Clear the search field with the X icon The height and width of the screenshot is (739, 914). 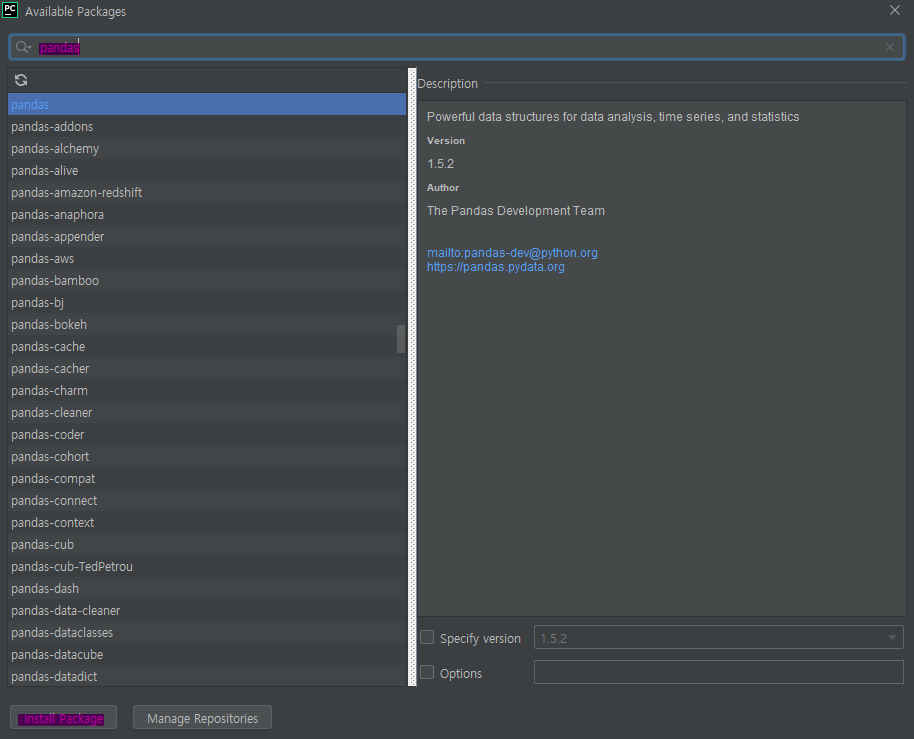point(890,47)
